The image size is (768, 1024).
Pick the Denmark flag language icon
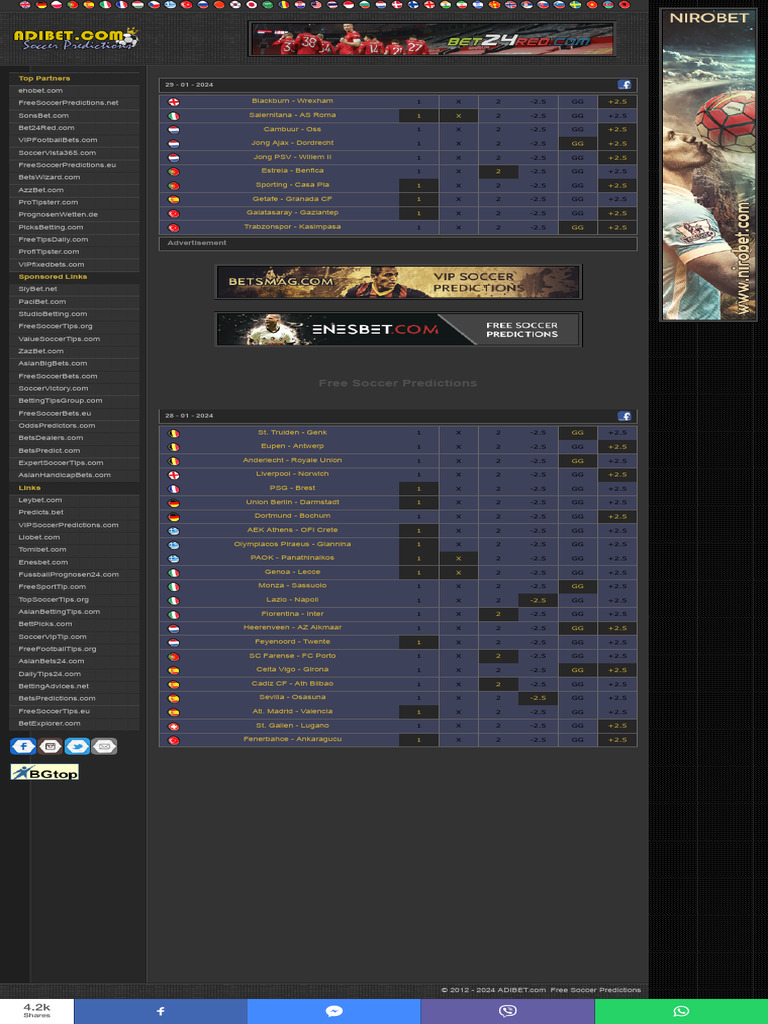397,5
